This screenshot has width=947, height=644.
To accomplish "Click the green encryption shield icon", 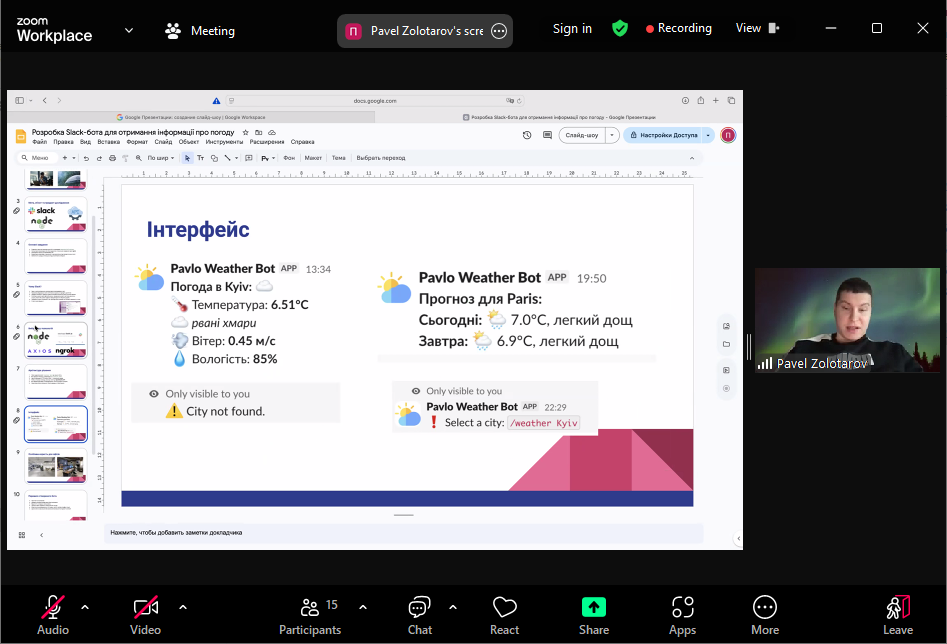I will pos(620,28).
